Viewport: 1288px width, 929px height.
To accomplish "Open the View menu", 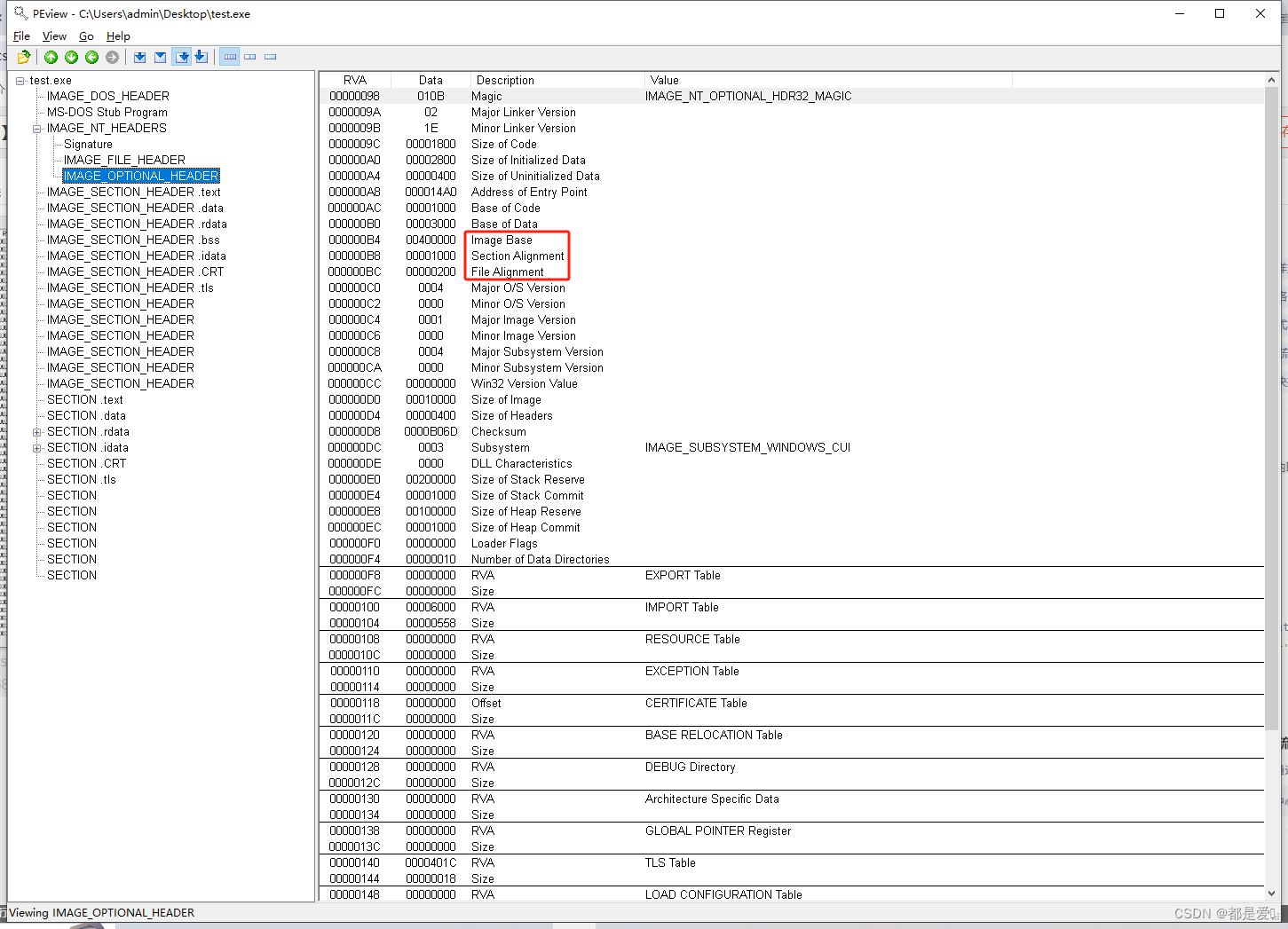I will 54,36.
